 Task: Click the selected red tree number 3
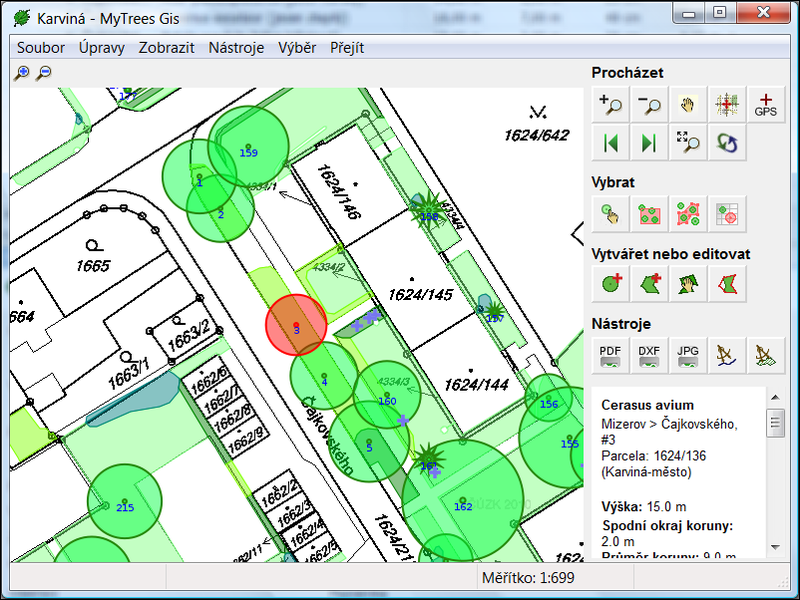[296, 325]
